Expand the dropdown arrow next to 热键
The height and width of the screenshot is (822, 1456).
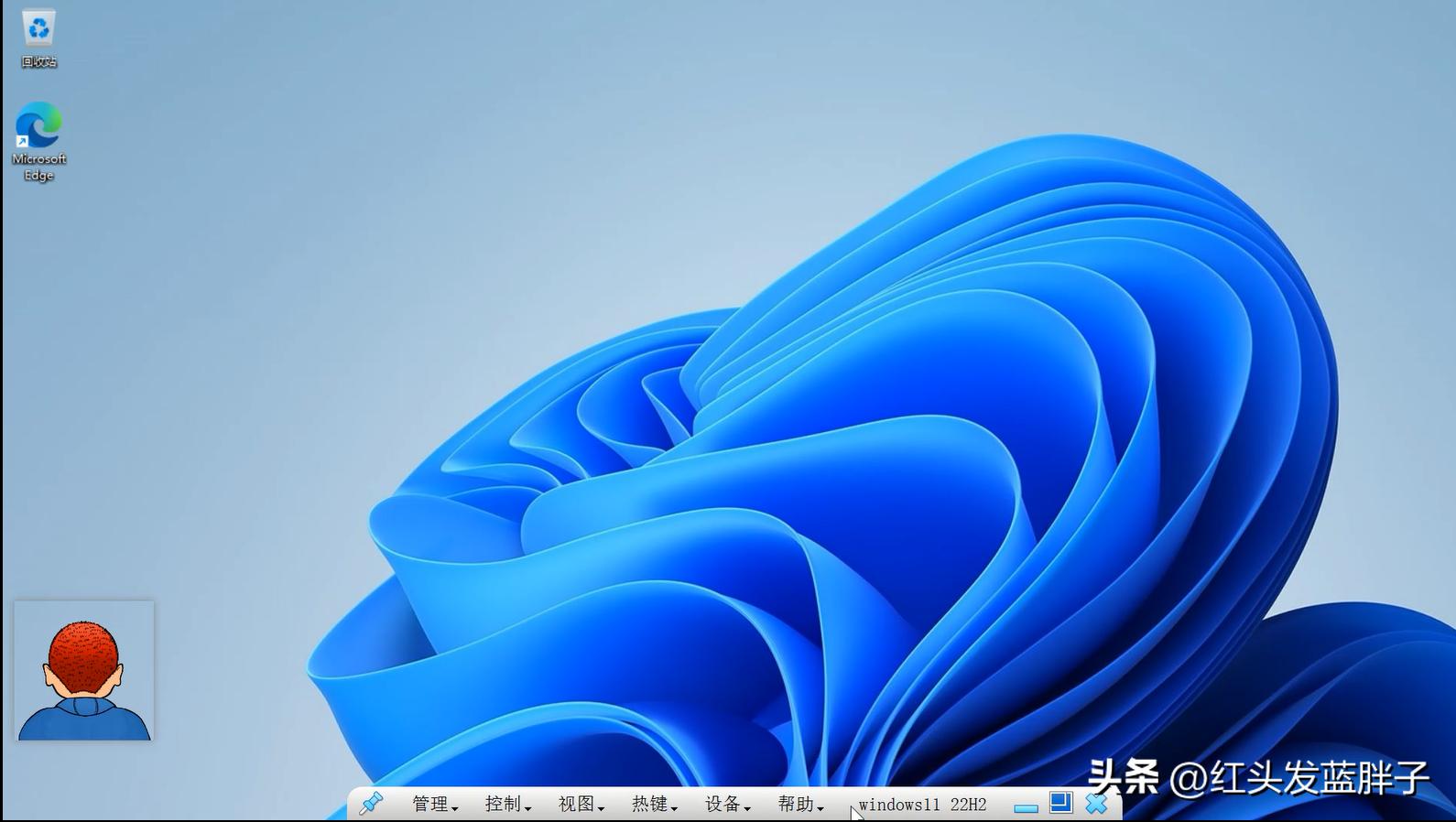point(675,807)
